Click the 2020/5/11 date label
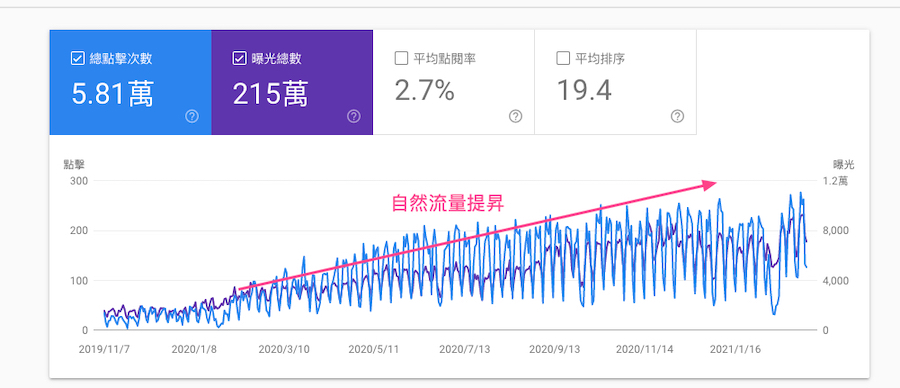Screen dimensions: 900x388 pyautogui.click(x=374, y=350)
